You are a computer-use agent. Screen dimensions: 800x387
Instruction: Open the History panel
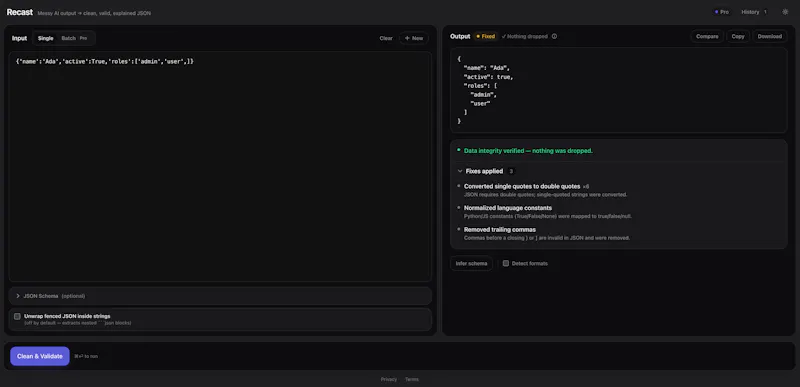[x=754, y=12]
